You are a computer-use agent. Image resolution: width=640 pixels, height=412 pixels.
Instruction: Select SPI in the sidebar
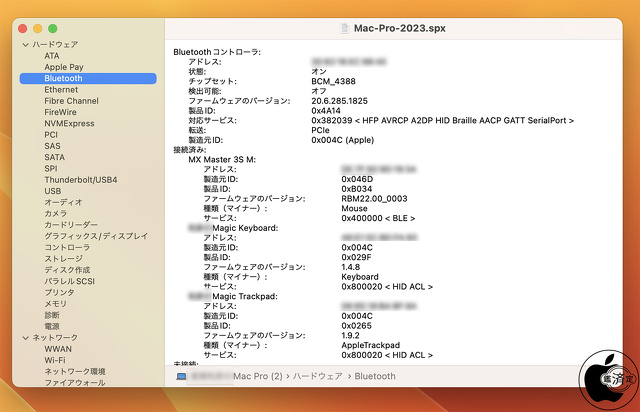51,169
